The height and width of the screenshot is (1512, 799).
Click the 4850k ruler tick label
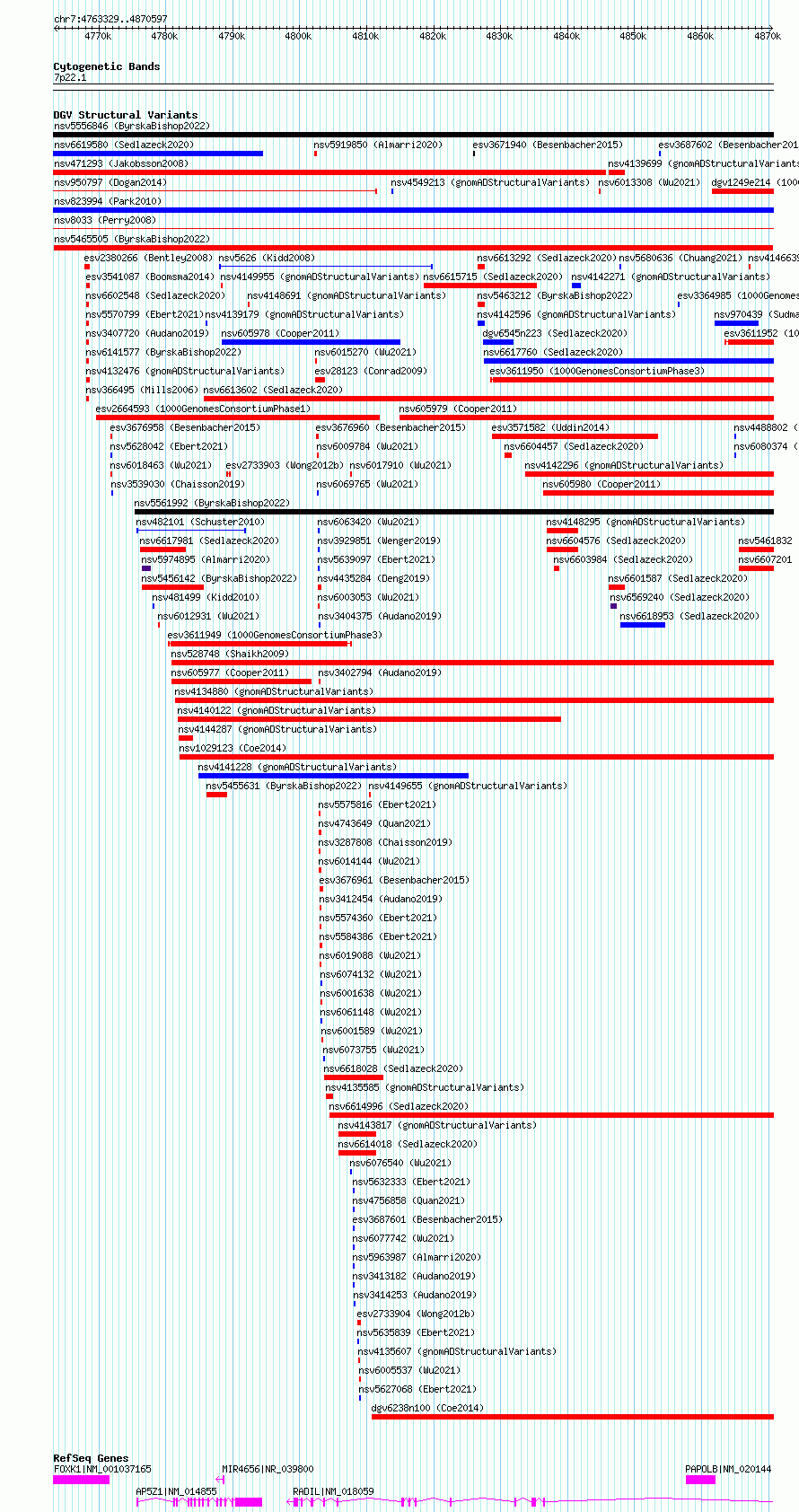click(633, 36)
